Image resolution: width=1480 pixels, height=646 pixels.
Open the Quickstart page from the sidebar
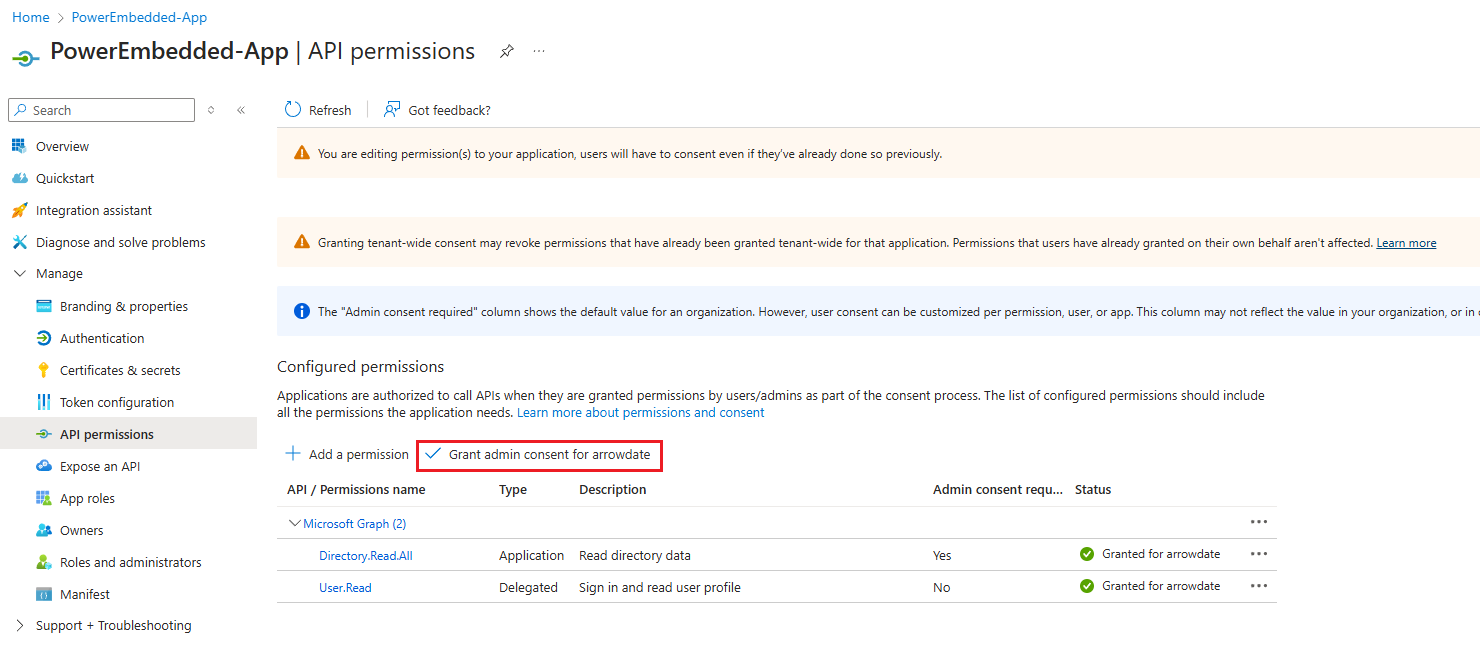[65, 178]
